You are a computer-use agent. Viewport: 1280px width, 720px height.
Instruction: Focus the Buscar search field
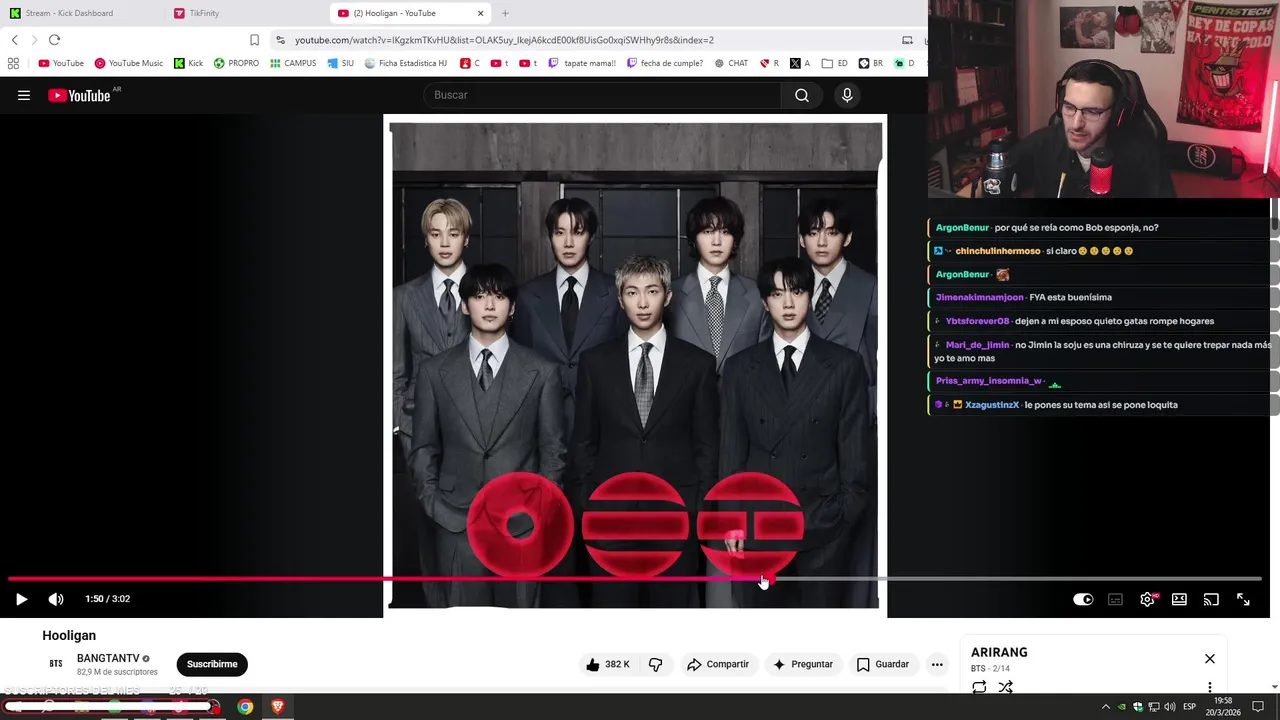click(x=604, y=95)
